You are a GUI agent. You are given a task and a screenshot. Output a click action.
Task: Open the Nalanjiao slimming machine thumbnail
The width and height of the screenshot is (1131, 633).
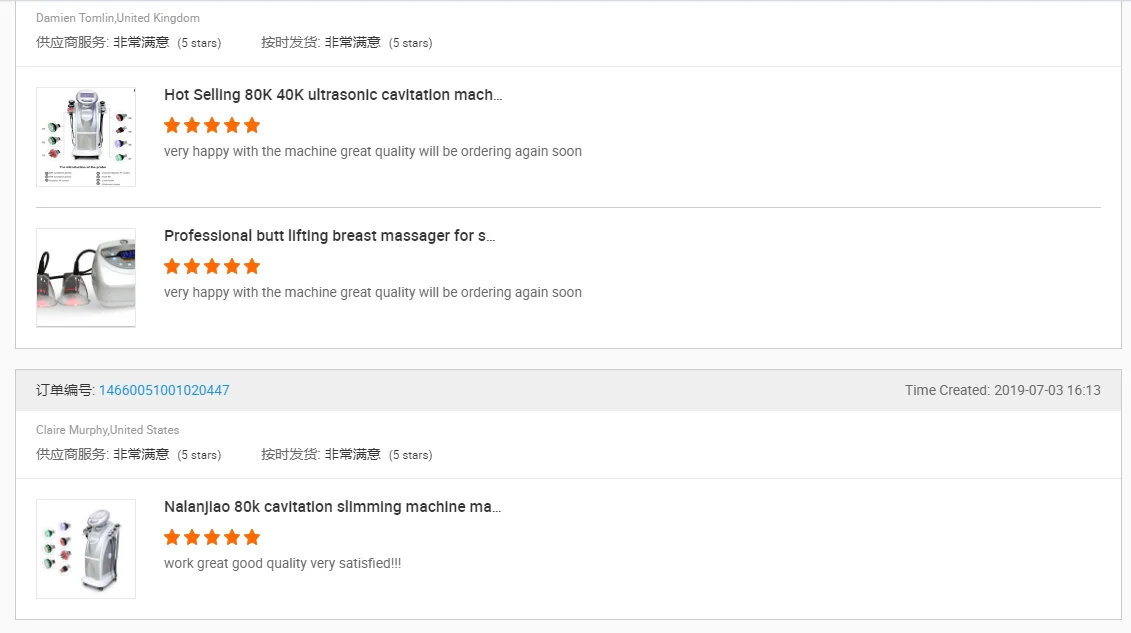click(86, 549)
